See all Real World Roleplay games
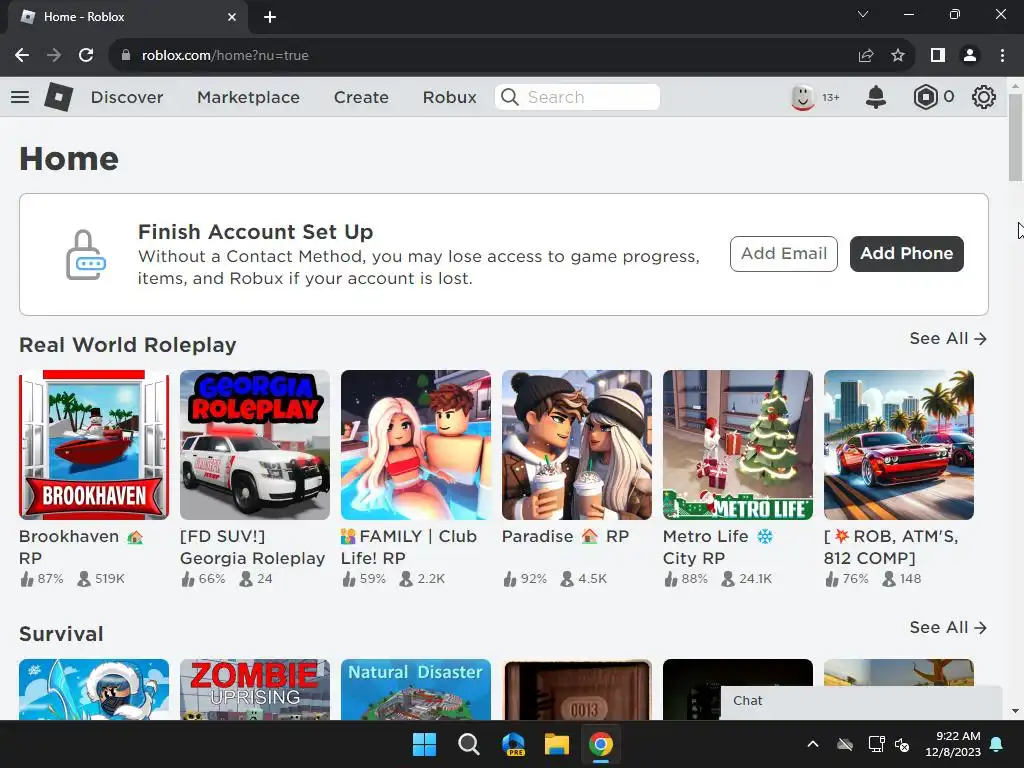Image resolution: width=1024 pixels, height=768 pixels. coord(948,338)
